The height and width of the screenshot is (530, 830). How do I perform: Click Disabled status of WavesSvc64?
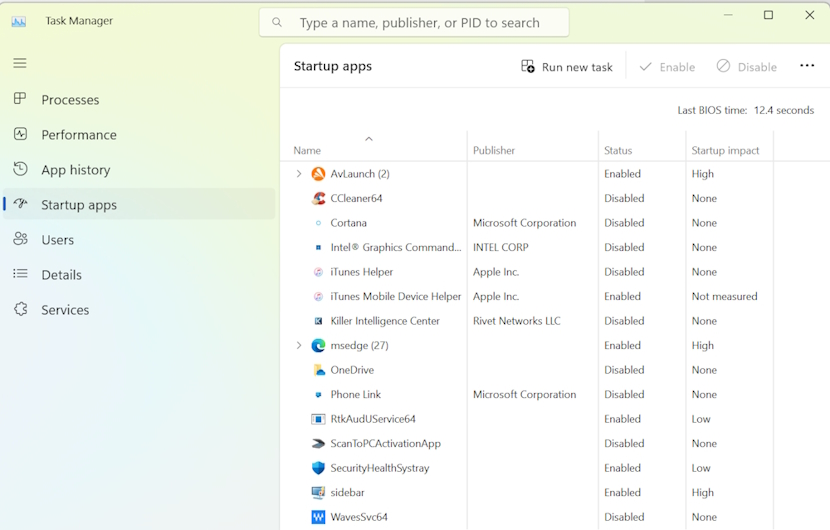click(x=624, y=517)
